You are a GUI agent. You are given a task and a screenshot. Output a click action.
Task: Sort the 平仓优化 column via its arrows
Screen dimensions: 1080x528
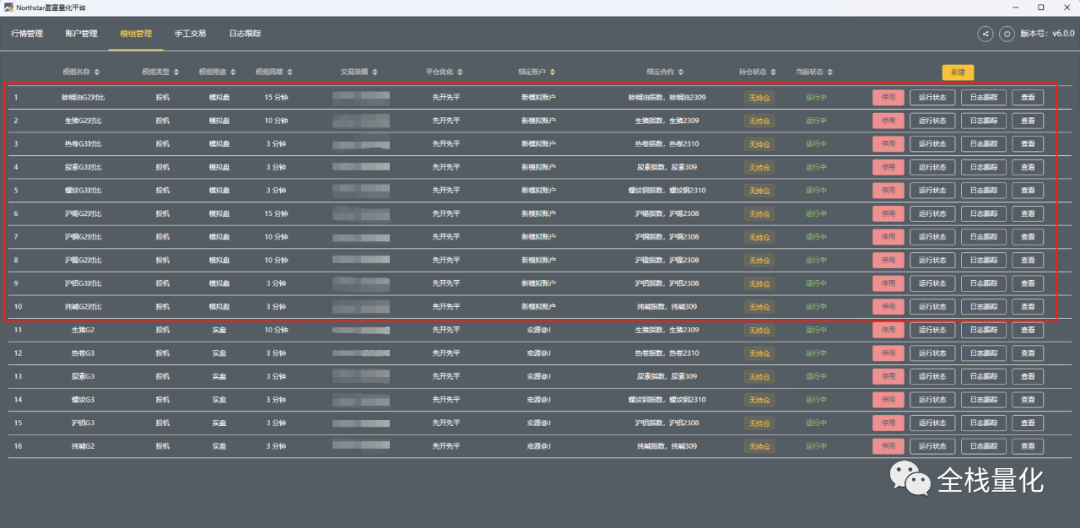point(460,72)
